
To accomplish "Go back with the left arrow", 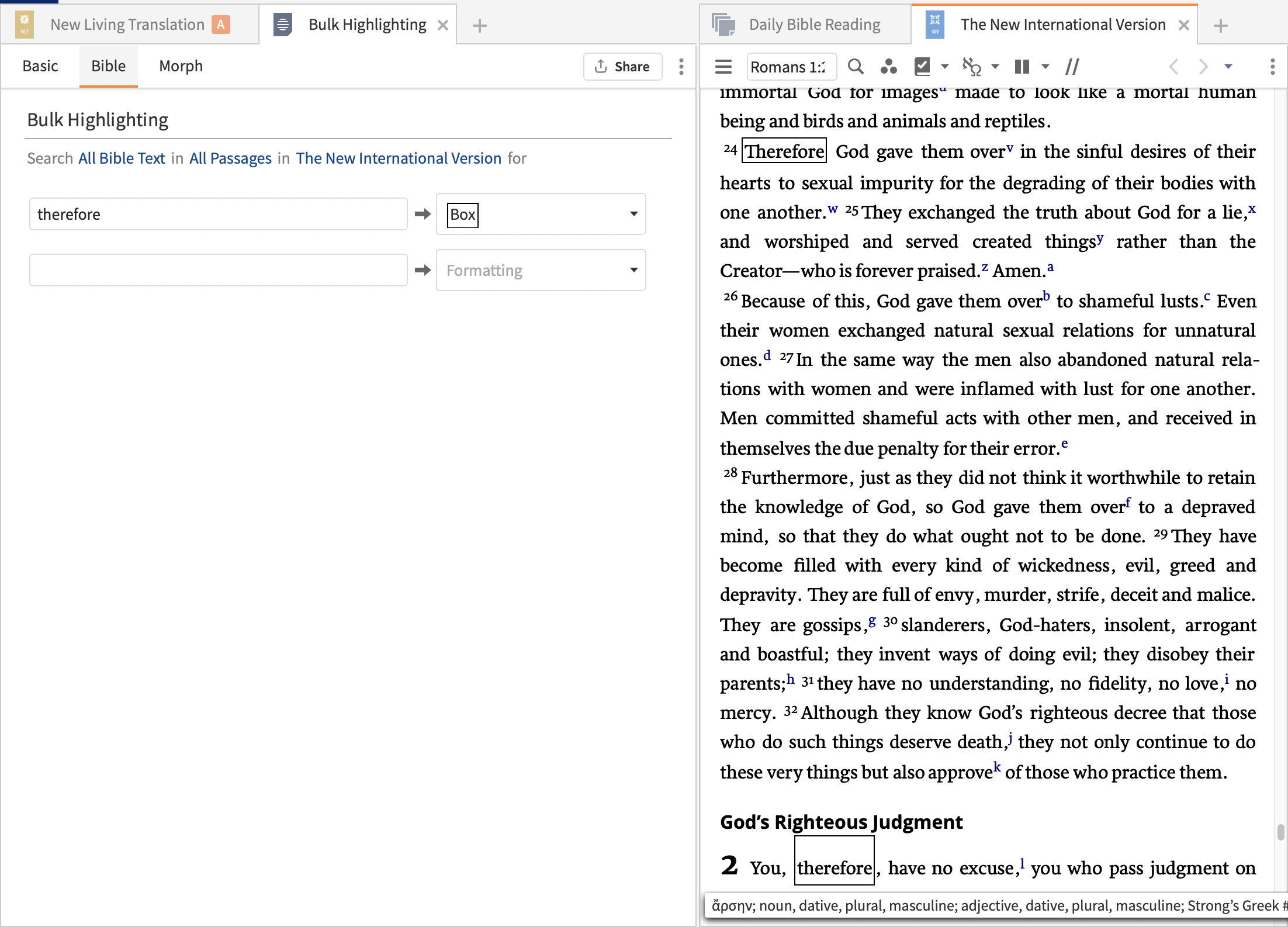I will pos(1173,67).
